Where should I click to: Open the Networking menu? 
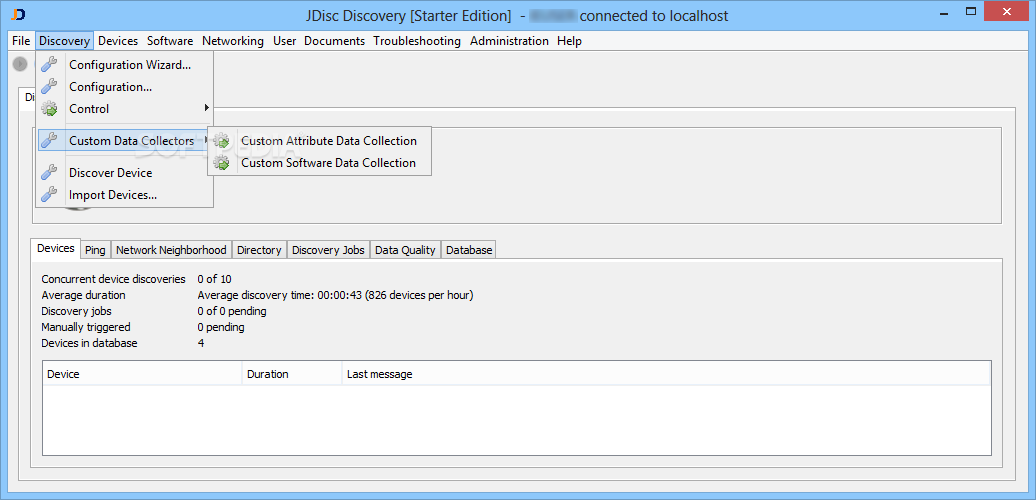(x=233, y=41)
